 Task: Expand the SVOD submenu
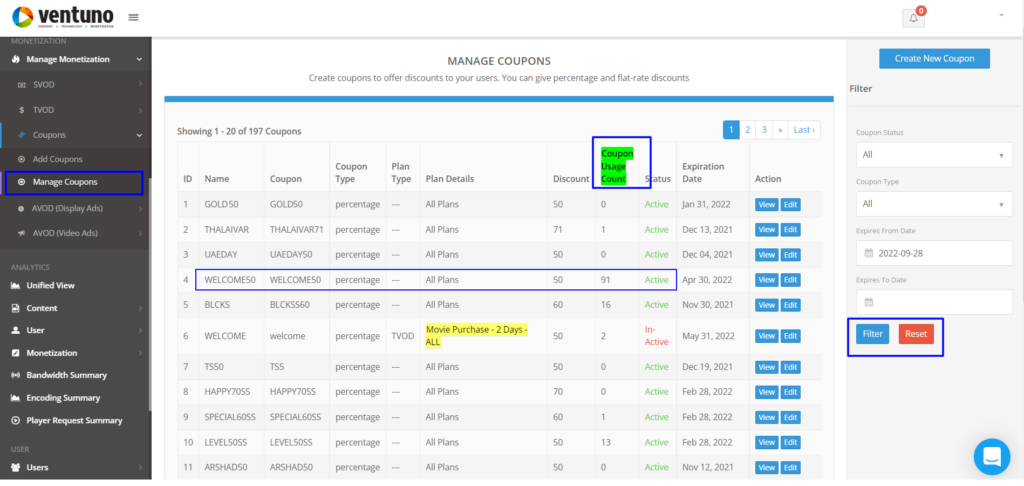click(140, 85)
